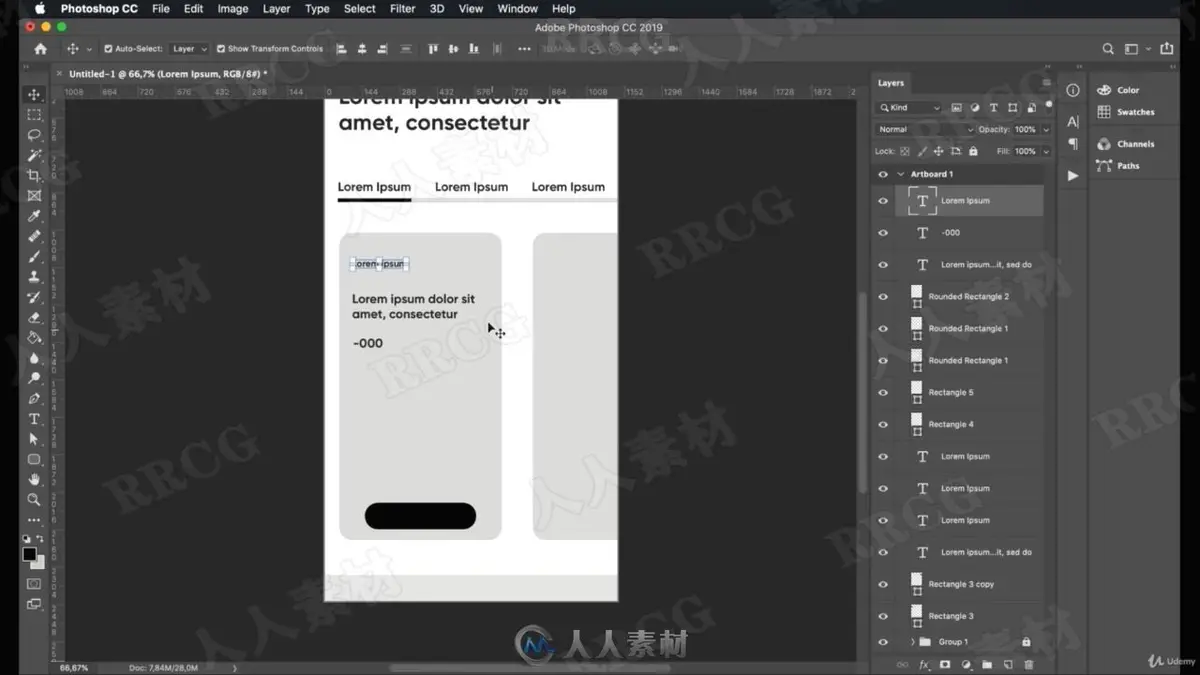This screenshot has width=1200, height=675.
Task: Hide the Group 1 layer
Action: 883,642
